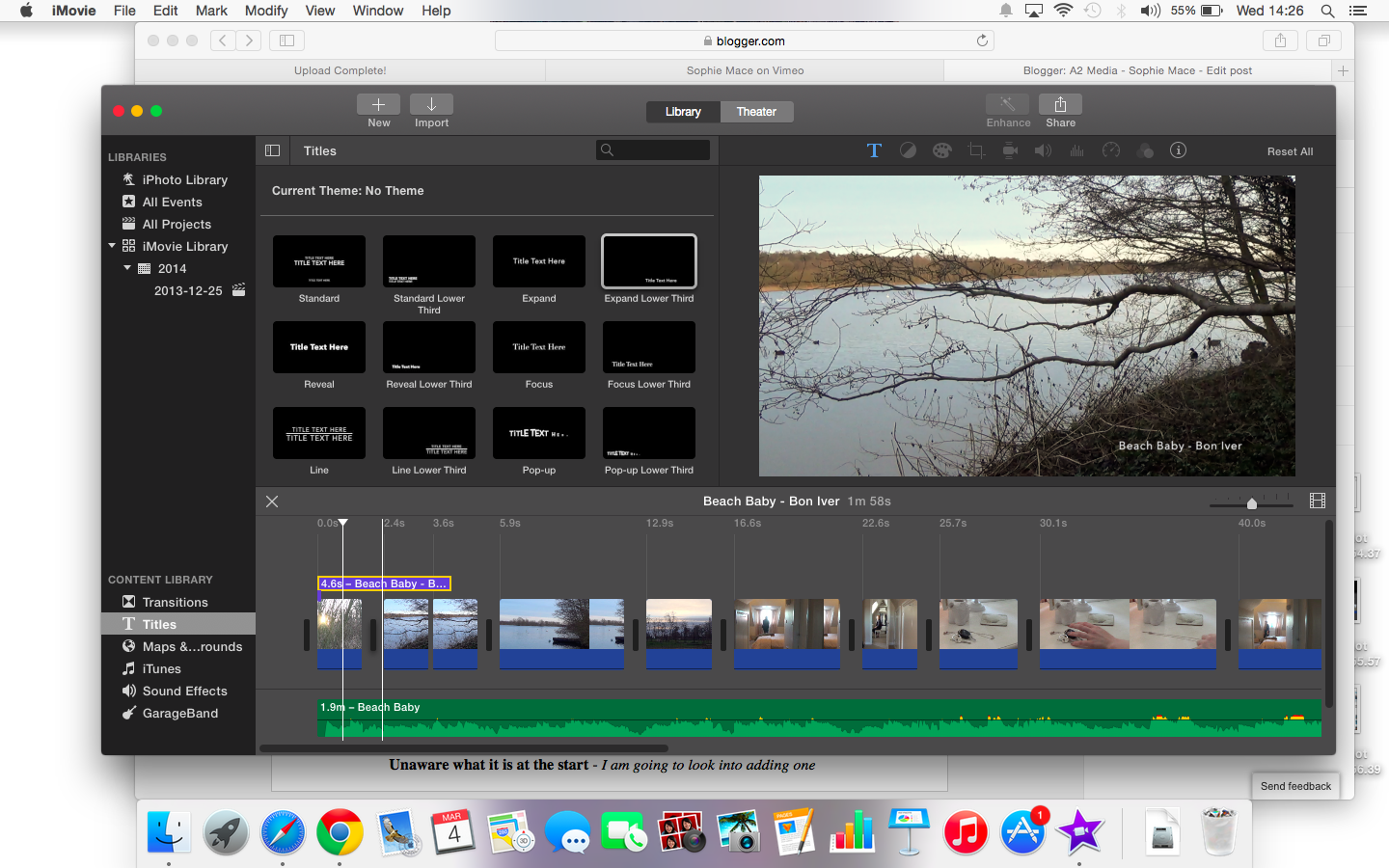Choose the Line Lower Third title
The height and width of the screenshot is (868, 1389).
(429, 433)
